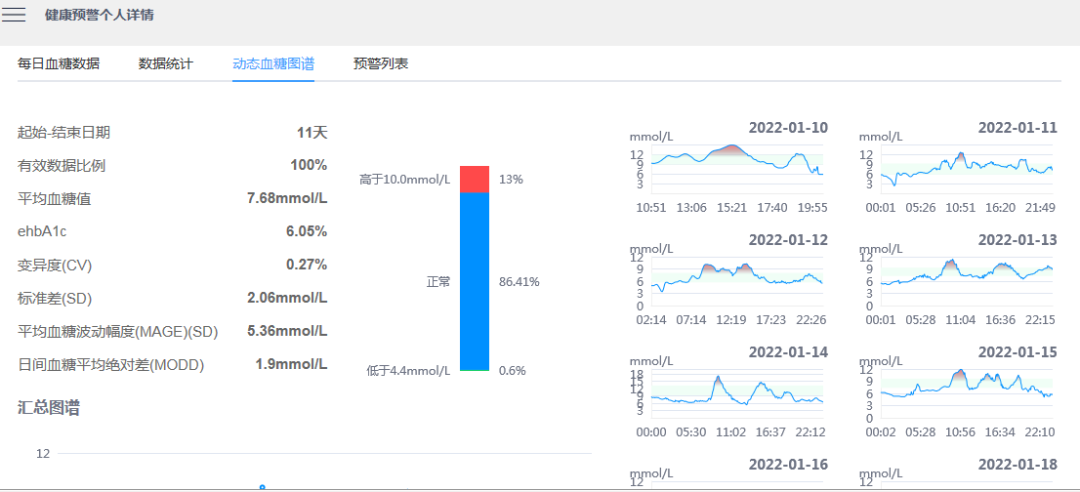Click the 0.6% low percentage label
The image size is (1080, 492).
tap(512, 371)
